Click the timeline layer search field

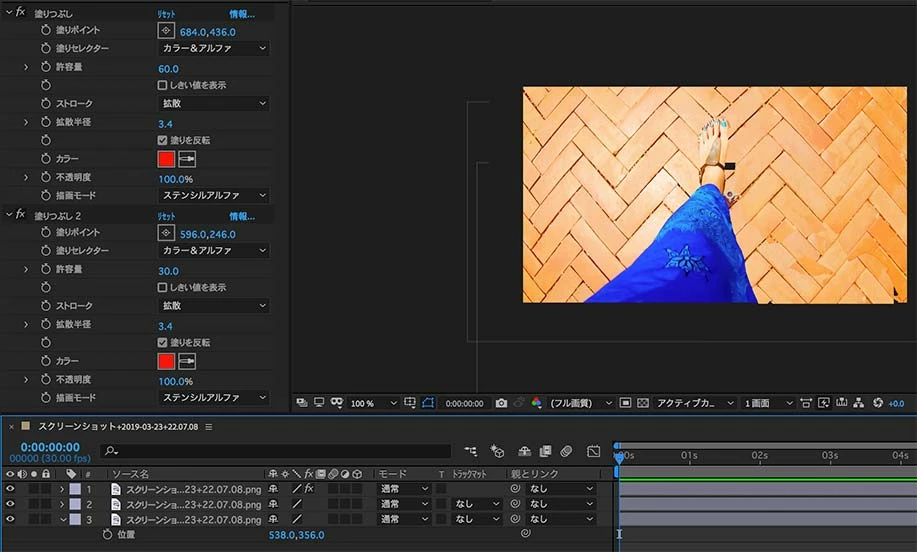(276, 451)
